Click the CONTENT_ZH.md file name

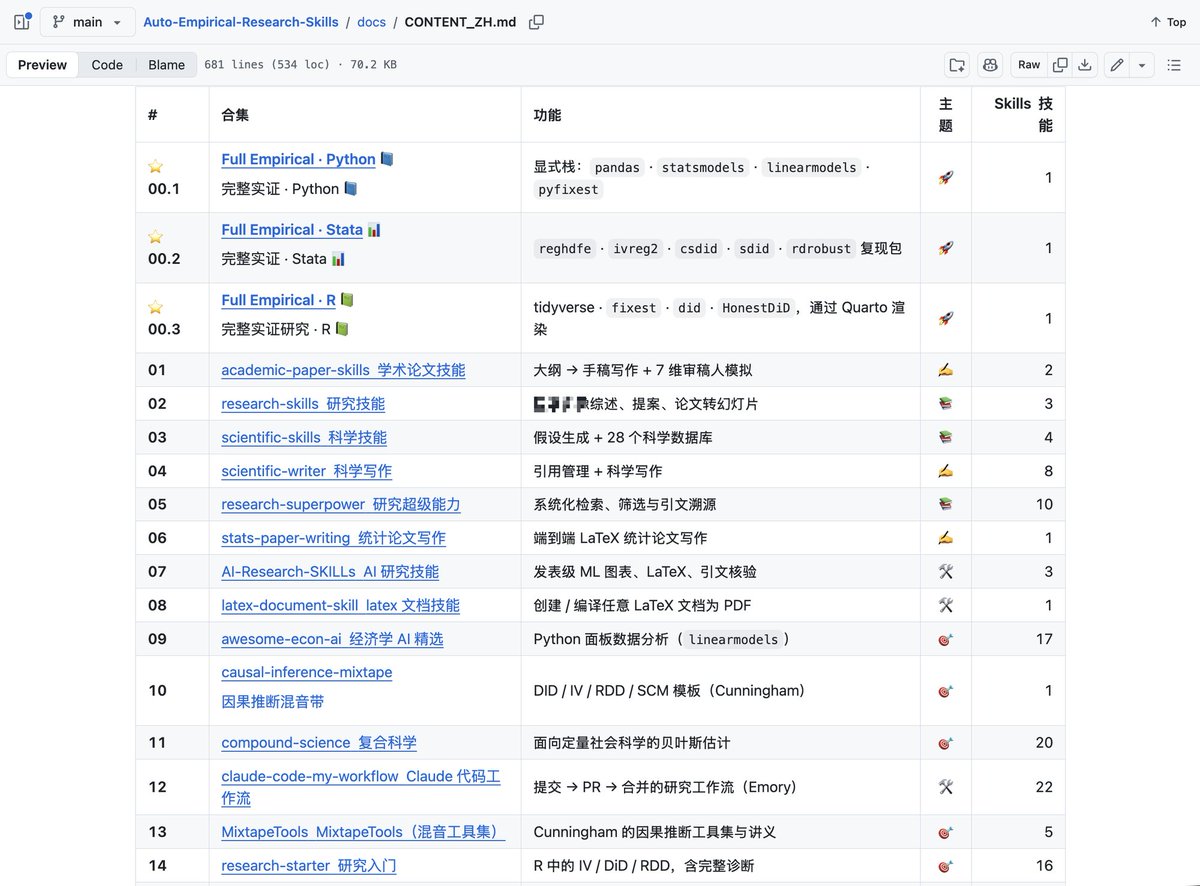coord(460,22)
